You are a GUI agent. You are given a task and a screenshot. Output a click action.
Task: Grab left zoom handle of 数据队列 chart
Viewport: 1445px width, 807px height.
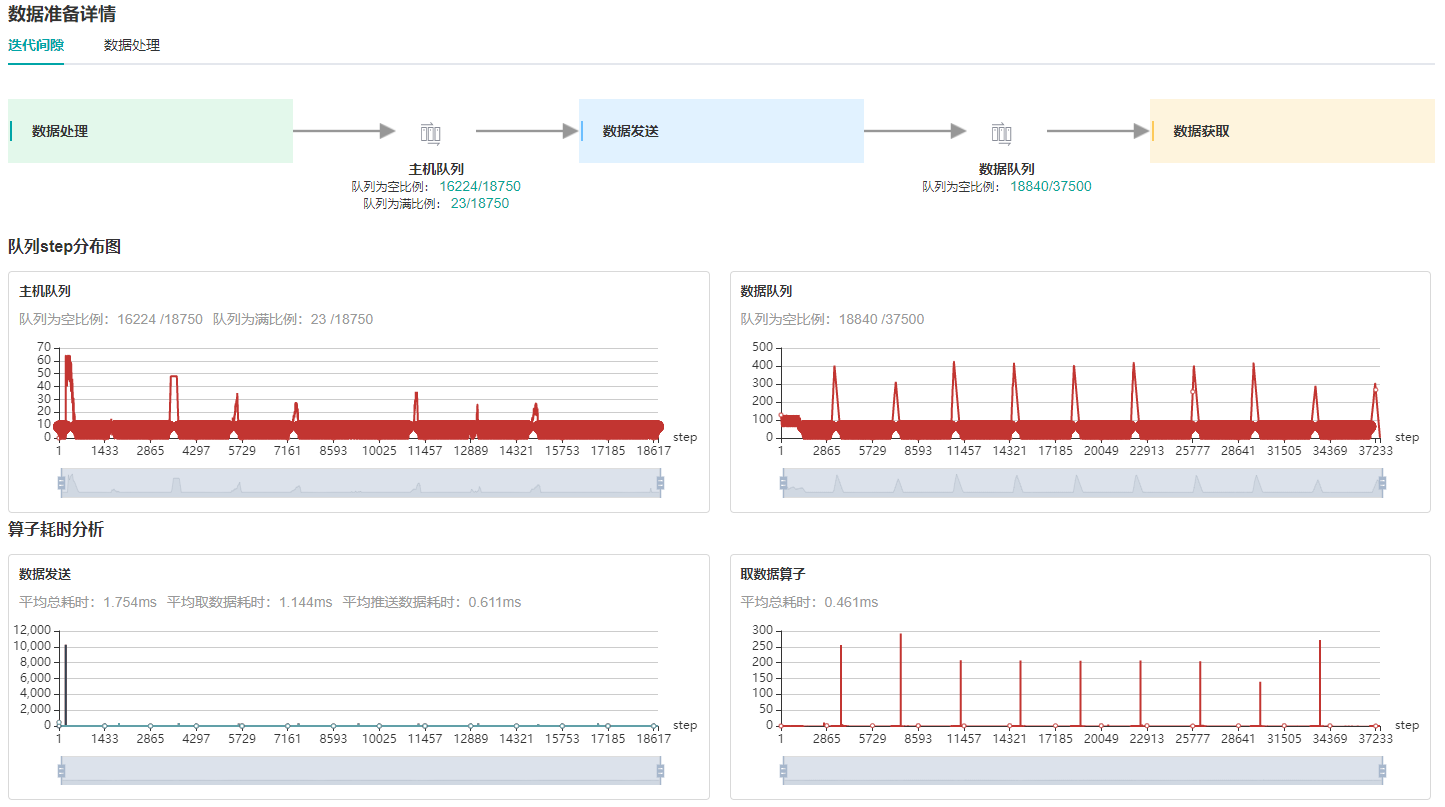click(783, 484)
